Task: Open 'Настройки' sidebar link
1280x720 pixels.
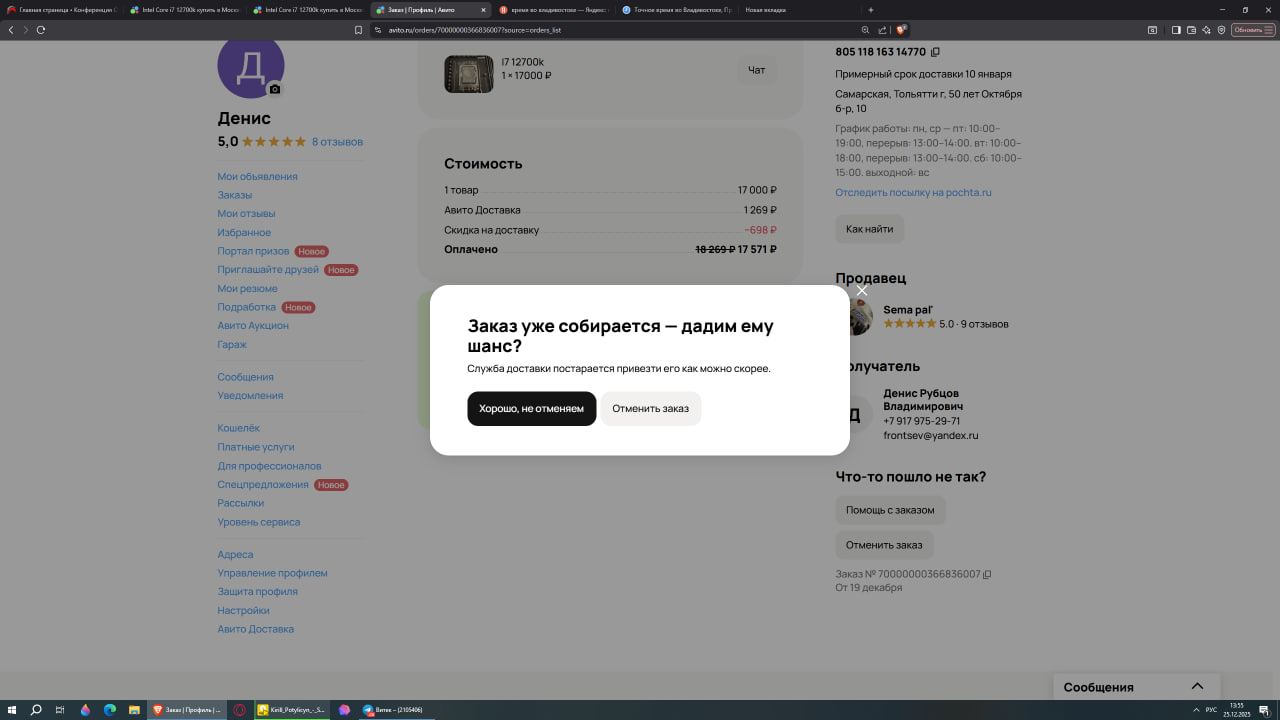Action: [244, 611]
